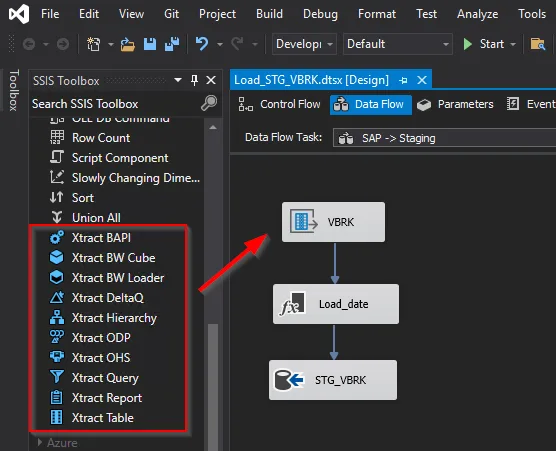Open SSIS Toolbox window options dropdown
The image size is (556, 451).
pos(178,80)
